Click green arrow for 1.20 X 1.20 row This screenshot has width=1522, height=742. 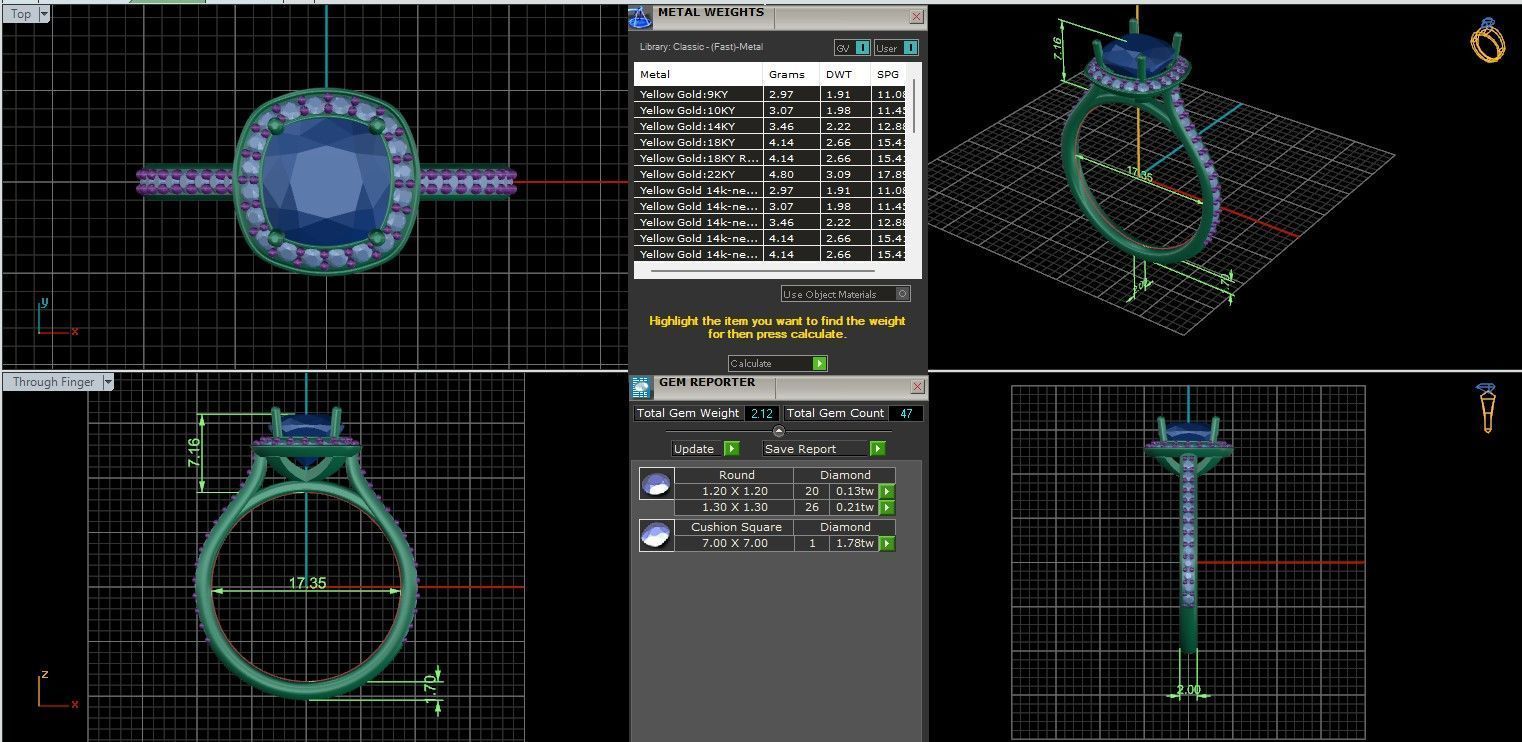pyautogui.click(x=886, y=491)
